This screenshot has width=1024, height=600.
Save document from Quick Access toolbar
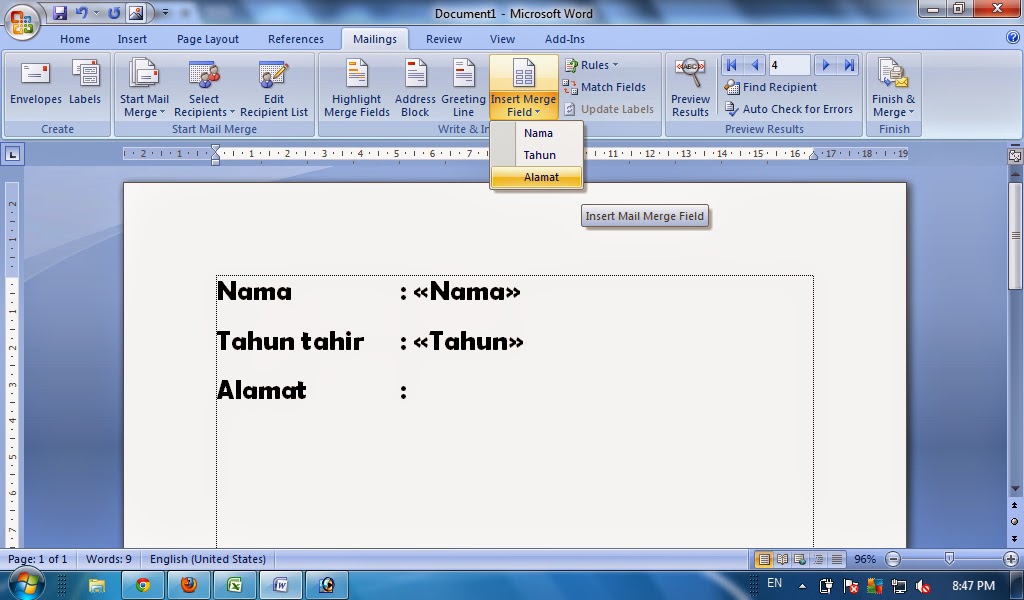(59, 11)
